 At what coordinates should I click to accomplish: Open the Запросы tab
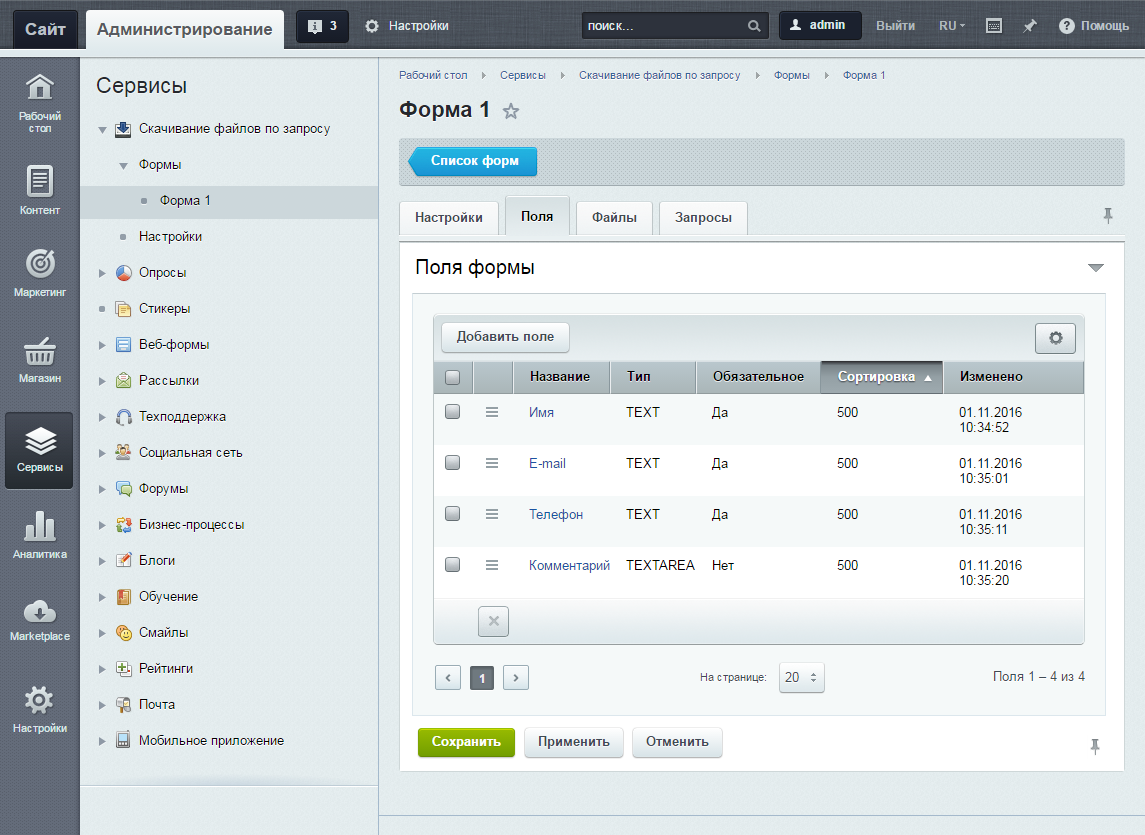pos(702,217)
